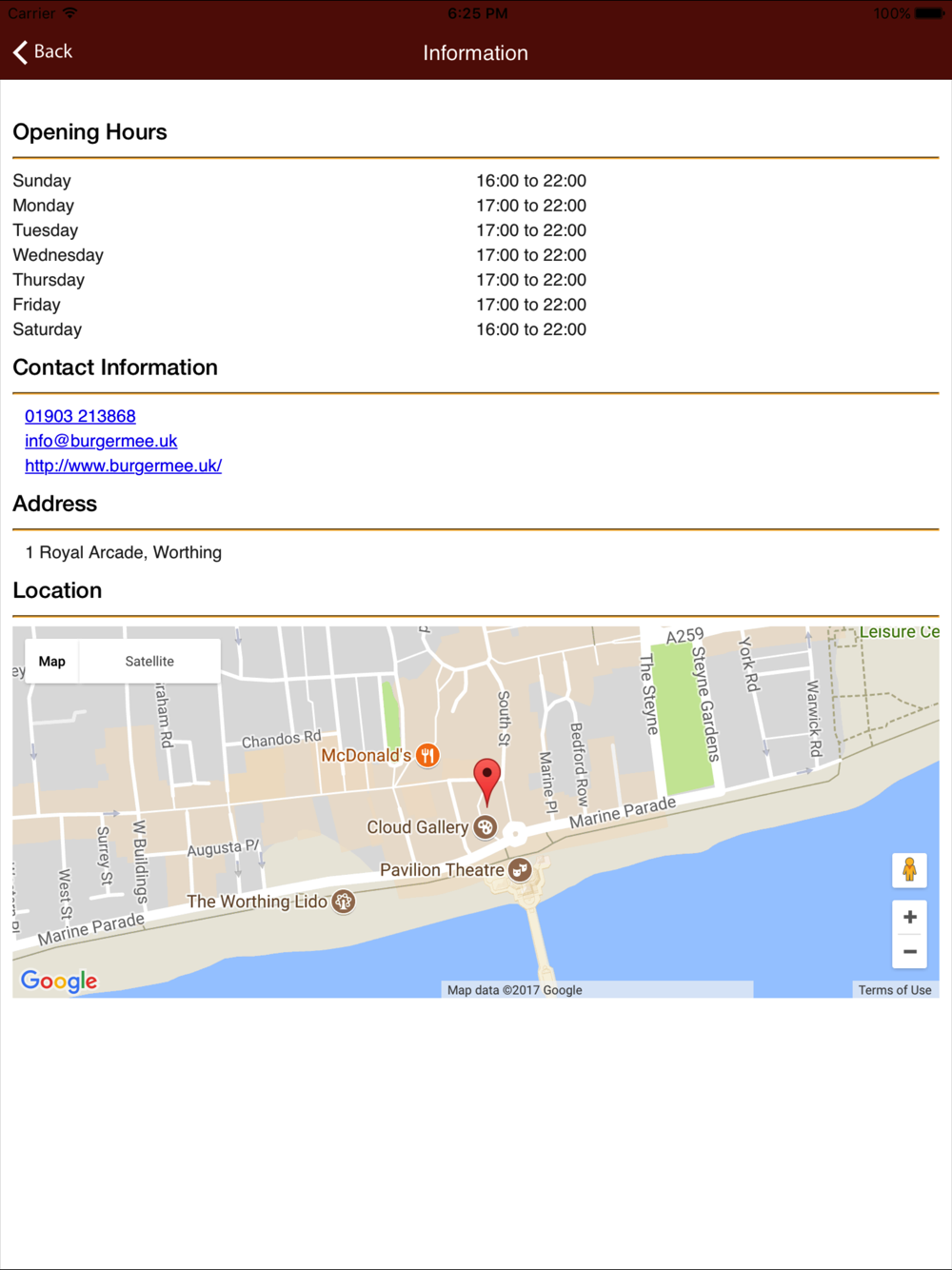Check the battery indicator in status bar
The height and width of the screenshot is (1270, 952).
click(x=930, y=13)
